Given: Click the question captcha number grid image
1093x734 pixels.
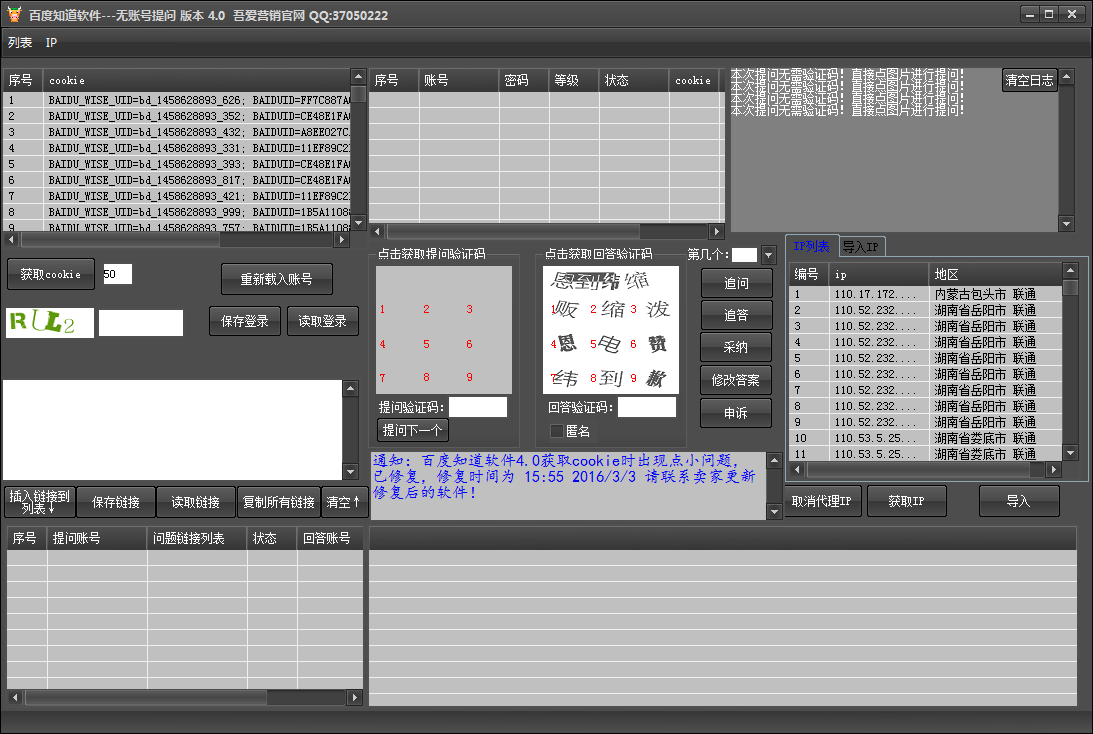Looking at the screenshot, I should pos(443,329).
